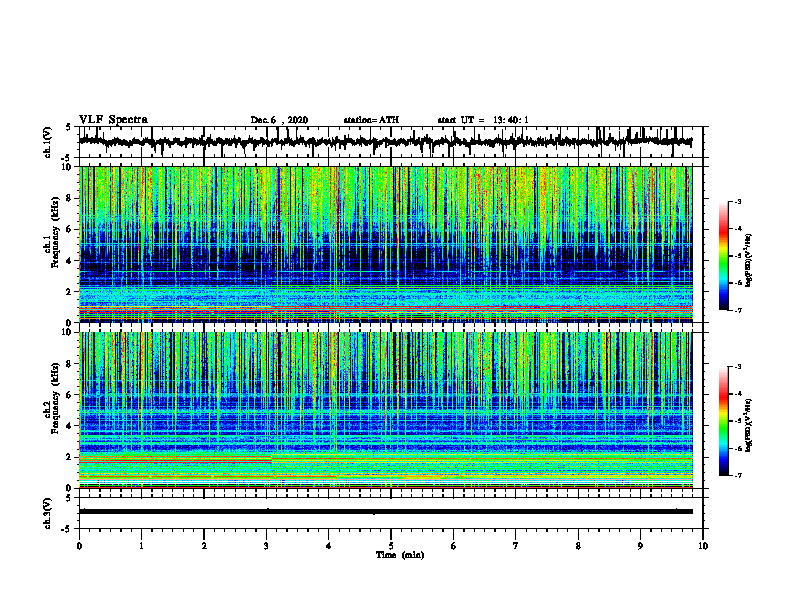Click the ch.2 spectrogram "6" kHz tick label
Screen dimensions: 792x612
[70, 395]
